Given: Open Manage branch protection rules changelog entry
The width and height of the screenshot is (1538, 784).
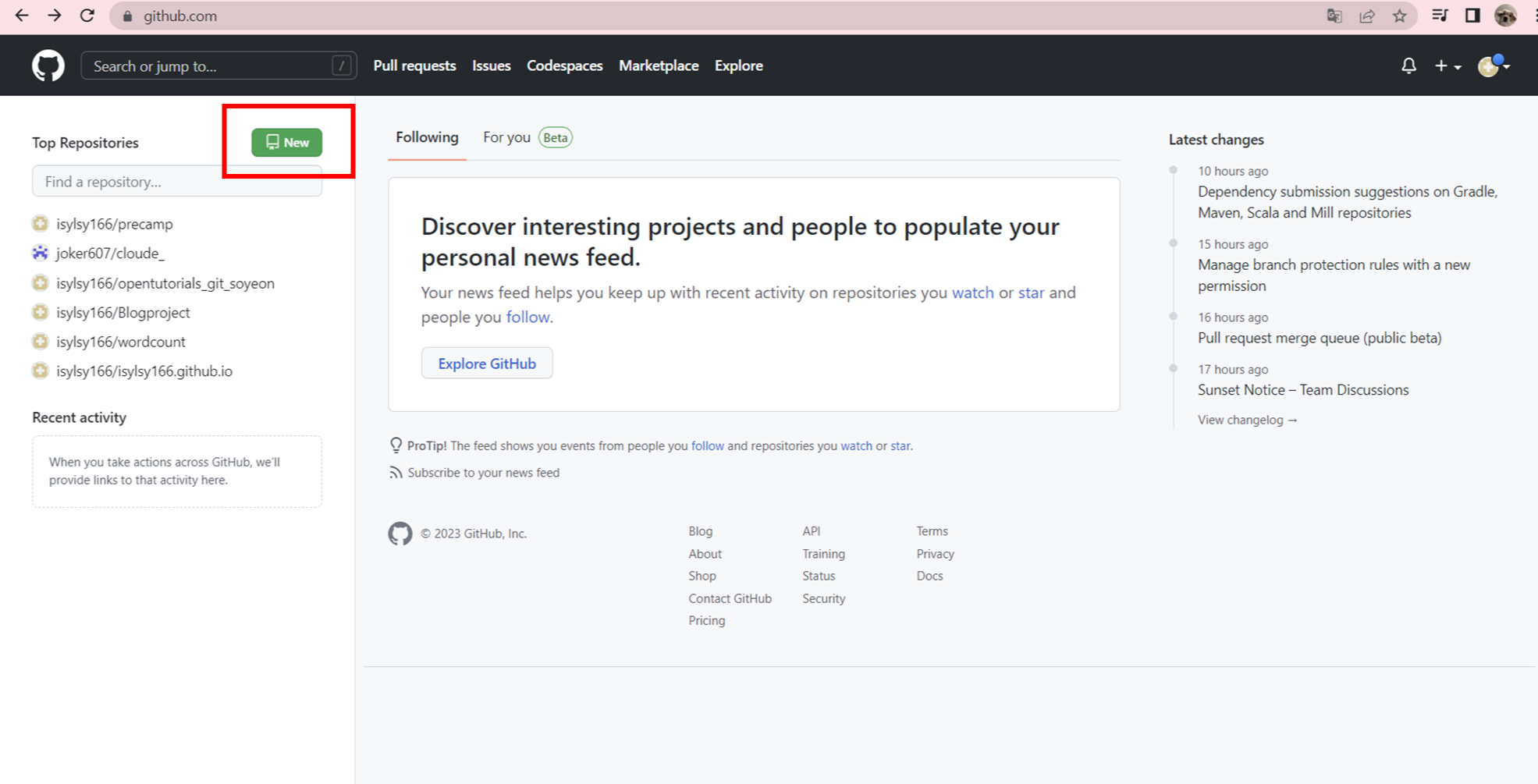Looking at the screenshot, I should point(1334,275).
